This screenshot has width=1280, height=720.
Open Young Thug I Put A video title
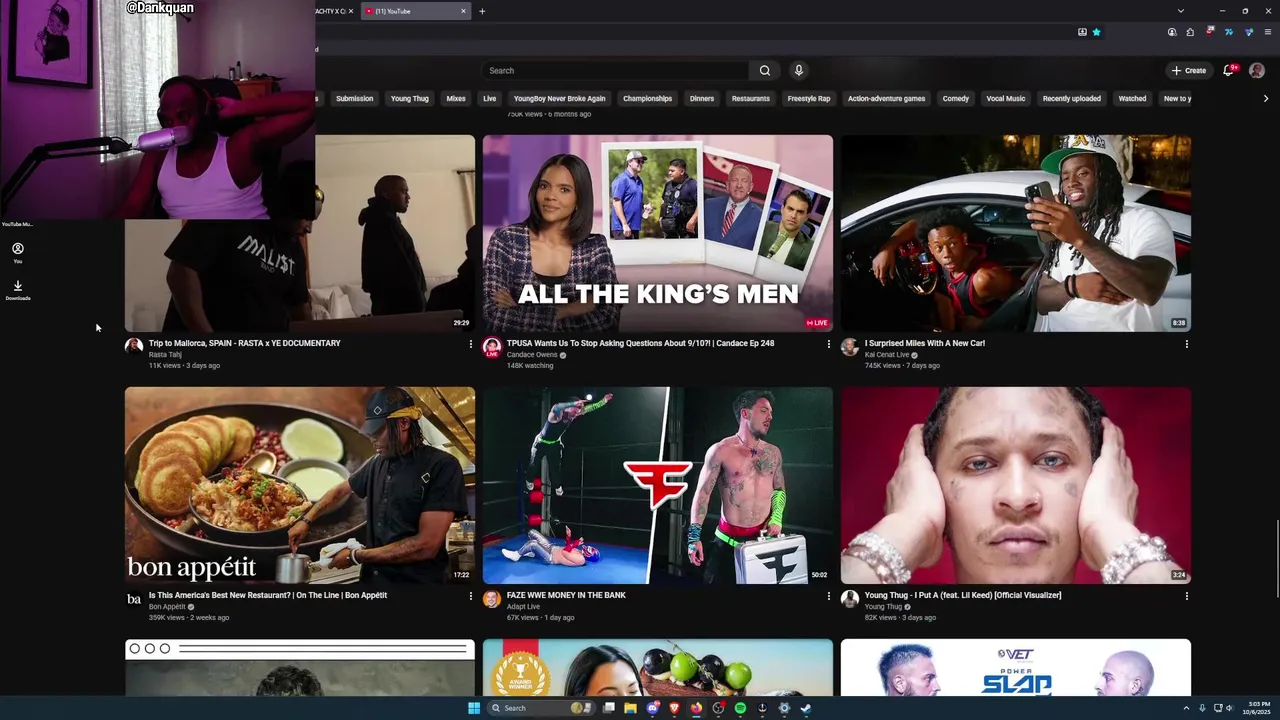(963, 595)
